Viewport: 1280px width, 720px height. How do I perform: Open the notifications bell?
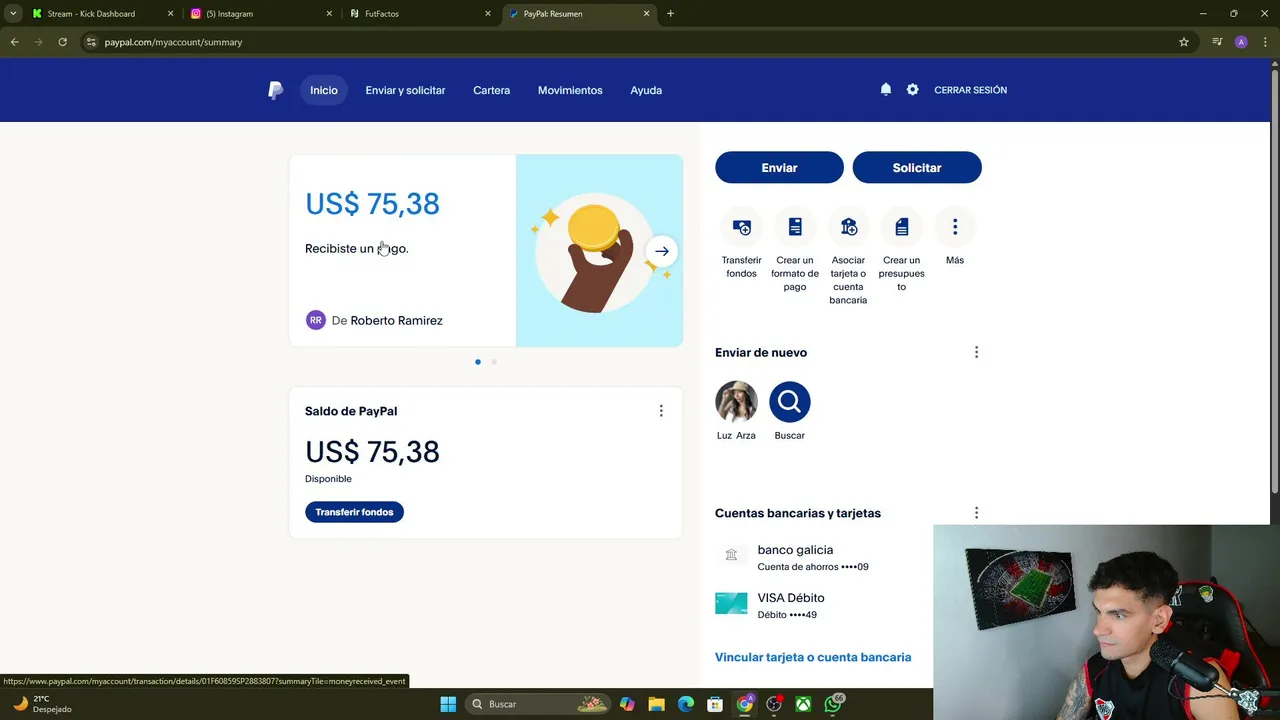click(885, 89)
